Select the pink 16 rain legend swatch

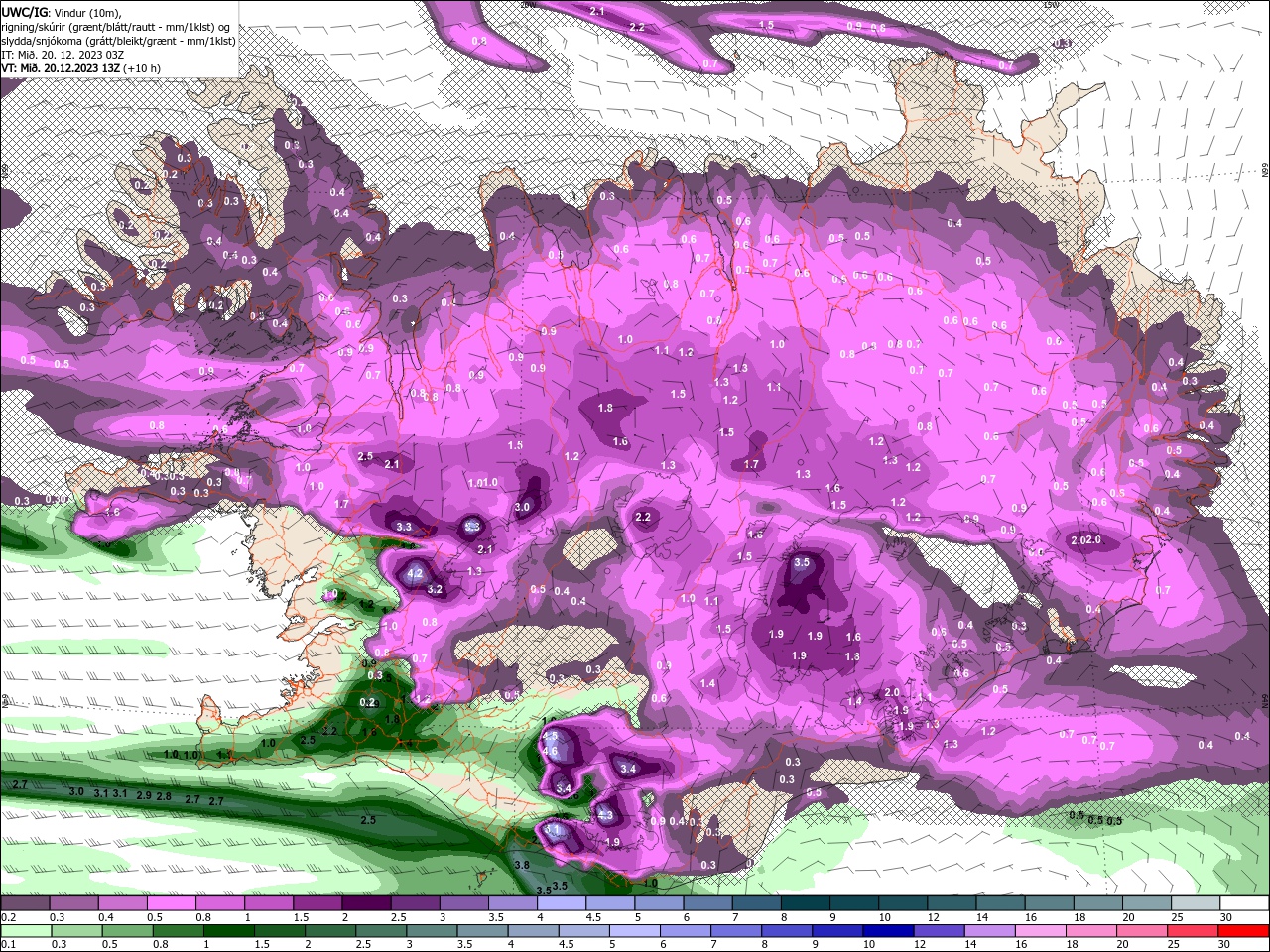click(1042, 931)
